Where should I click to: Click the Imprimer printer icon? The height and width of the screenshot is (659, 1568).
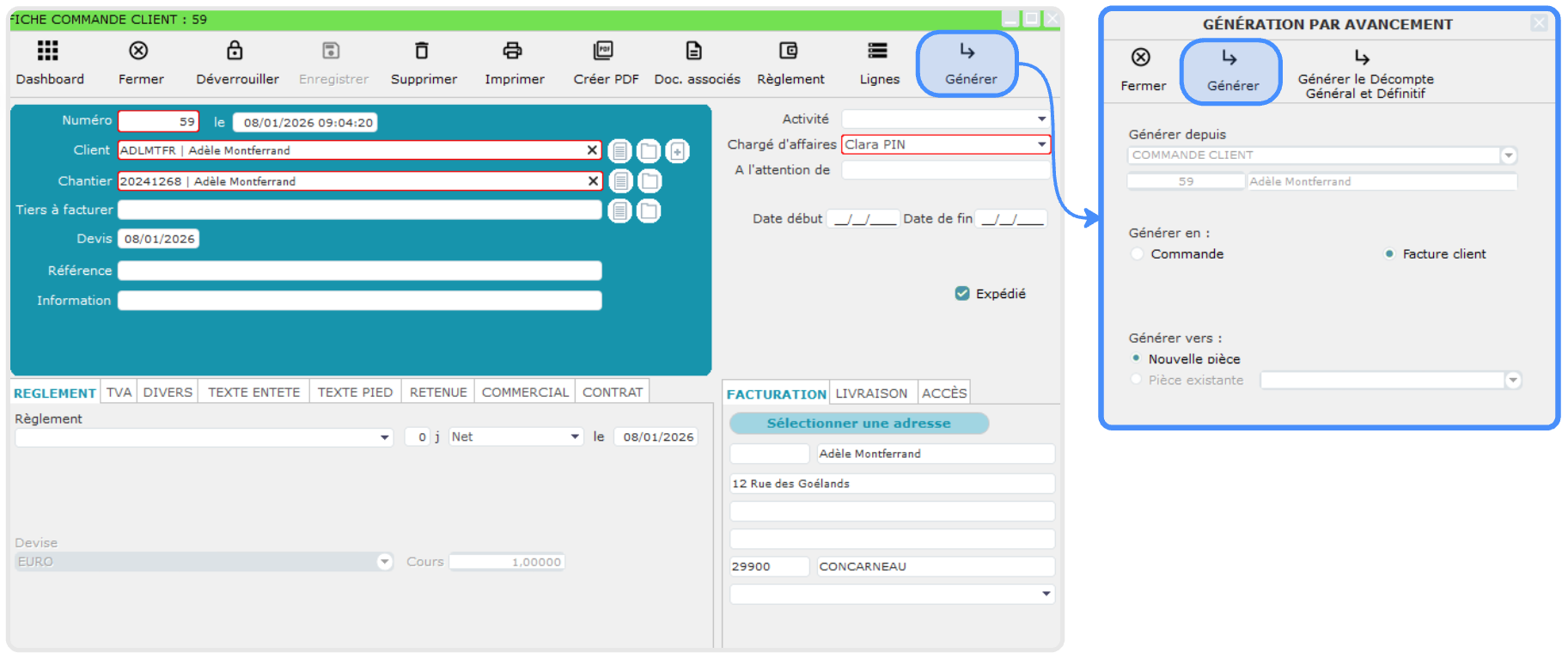point(513,51)
